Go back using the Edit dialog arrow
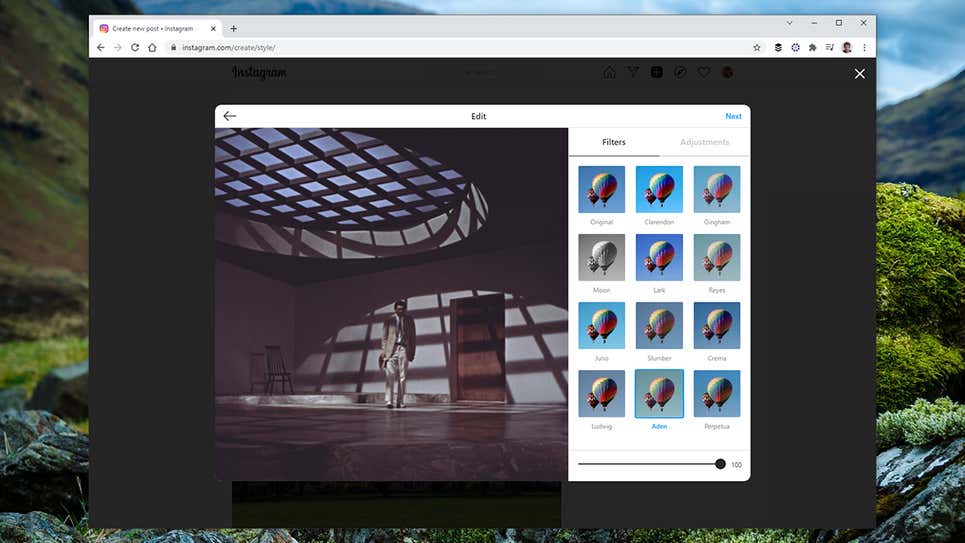 [x=230, y=116]
